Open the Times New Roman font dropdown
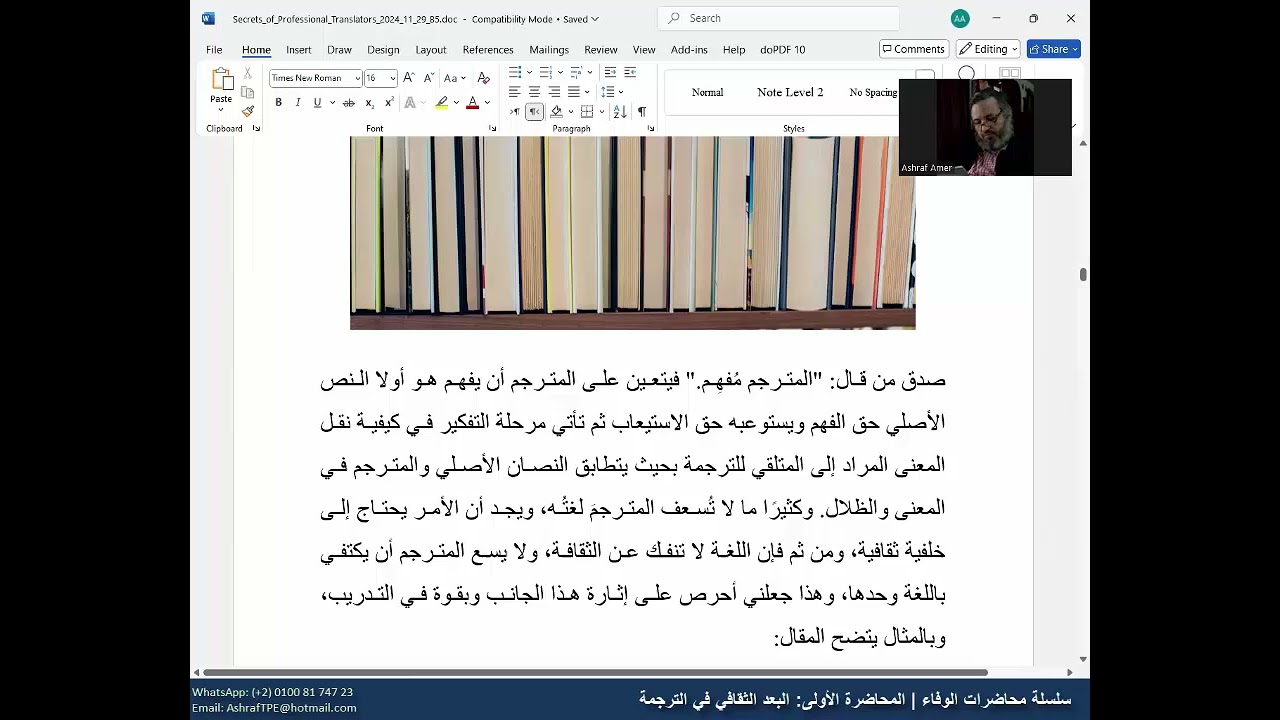Screen dimensions: 1280x720 click(357, 78)
